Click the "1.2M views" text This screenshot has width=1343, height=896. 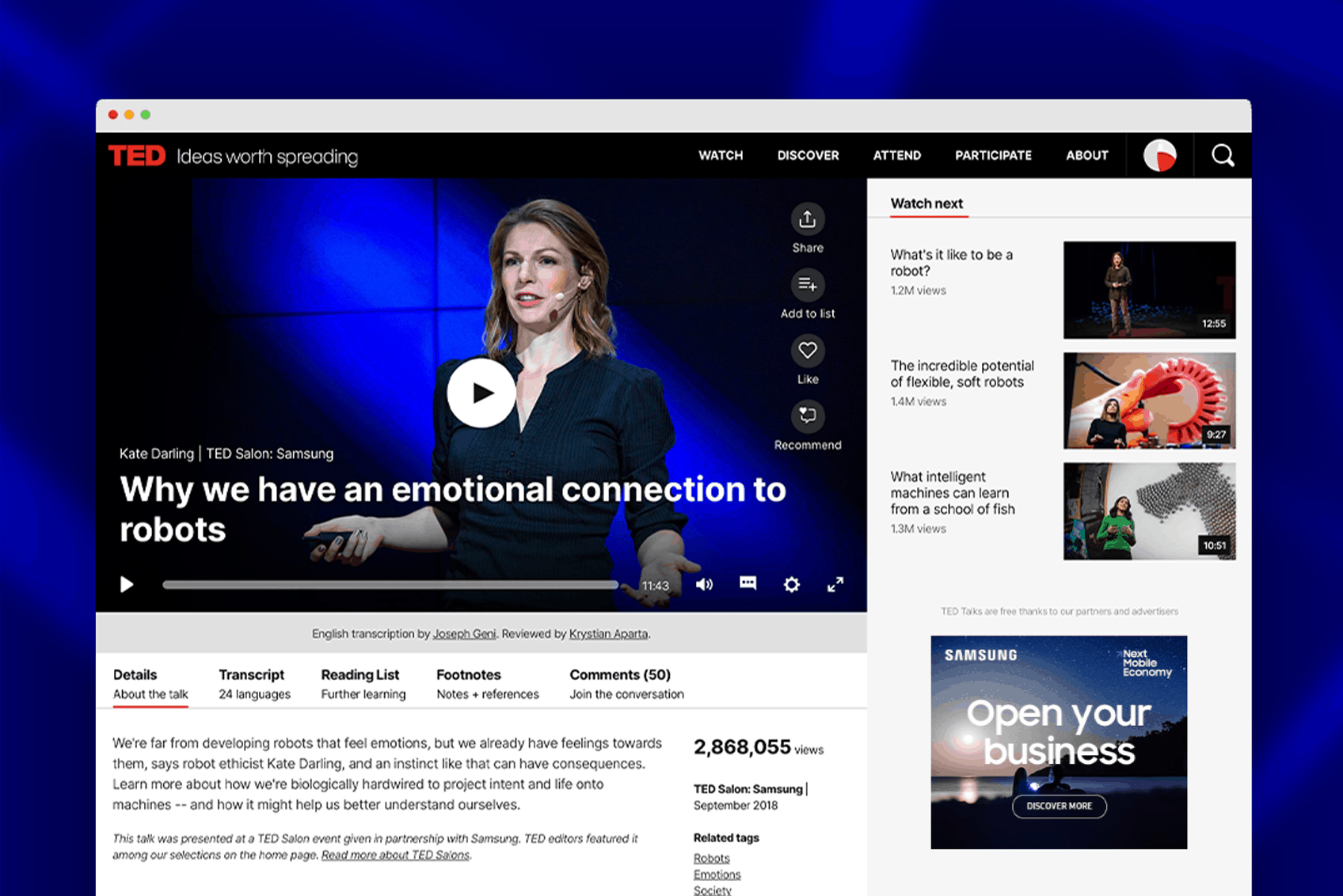(918, 290)
